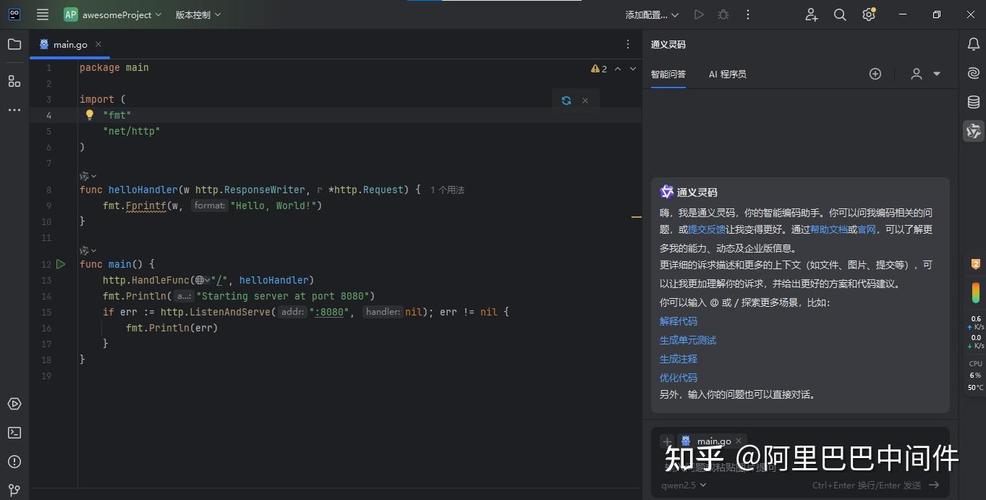Open the Problems tool window icon
This screenshot has width=986, height=500.
pyautogui.click(x=14, y=462)
